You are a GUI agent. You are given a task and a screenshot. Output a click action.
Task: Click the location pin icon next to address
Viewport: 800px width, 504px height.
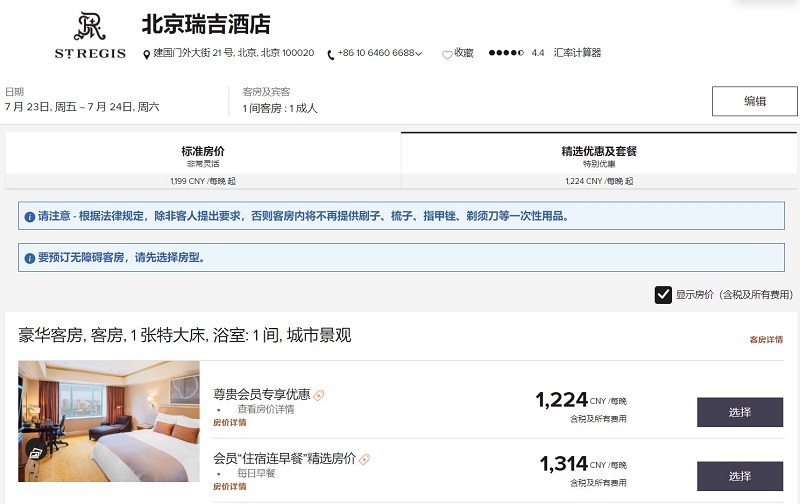click(146, 54)
